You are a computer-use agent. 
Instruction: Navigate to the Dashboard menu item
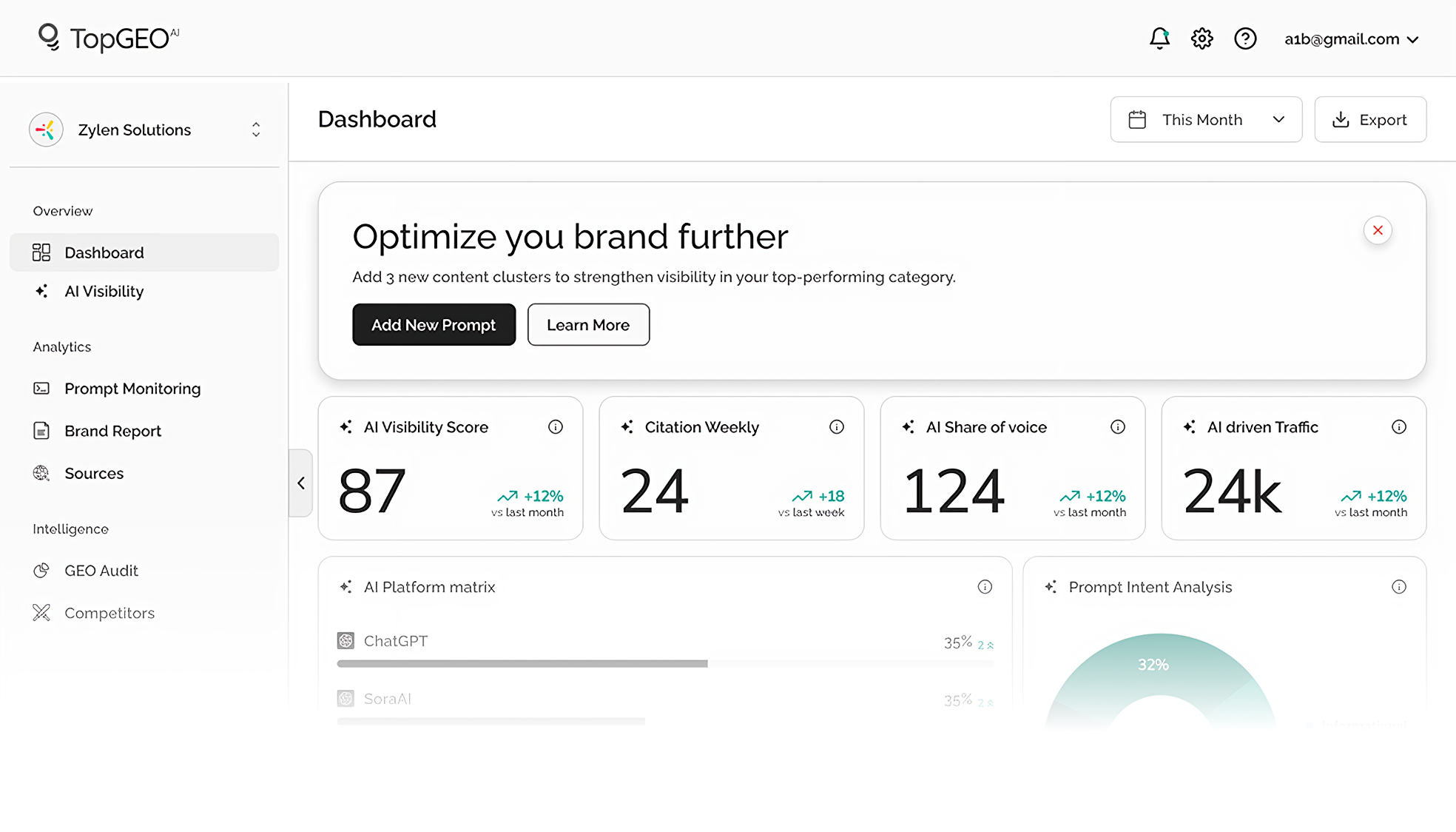pos(104,252)
